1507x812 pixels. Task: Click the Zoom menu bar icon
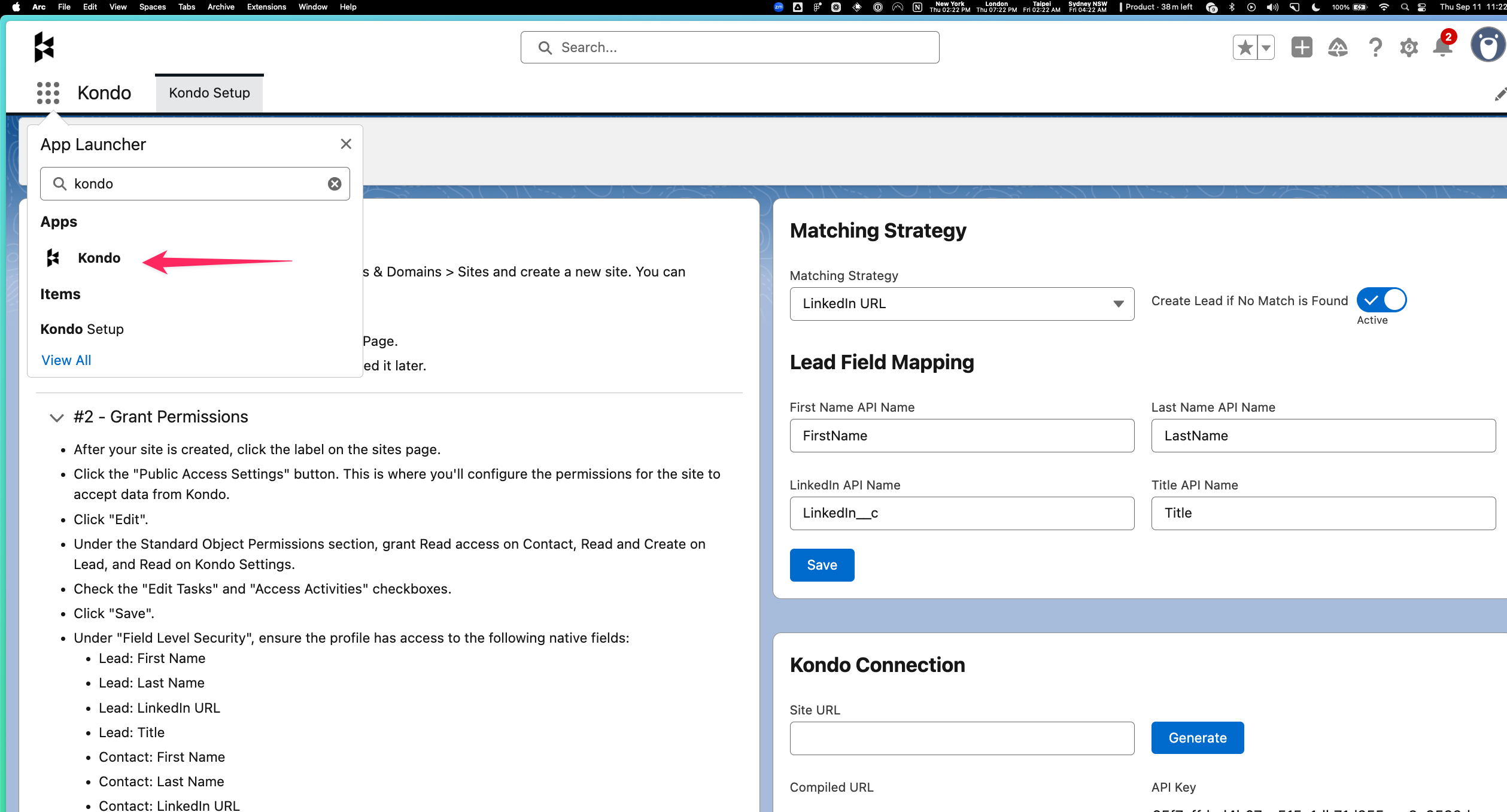coord(778,7)
